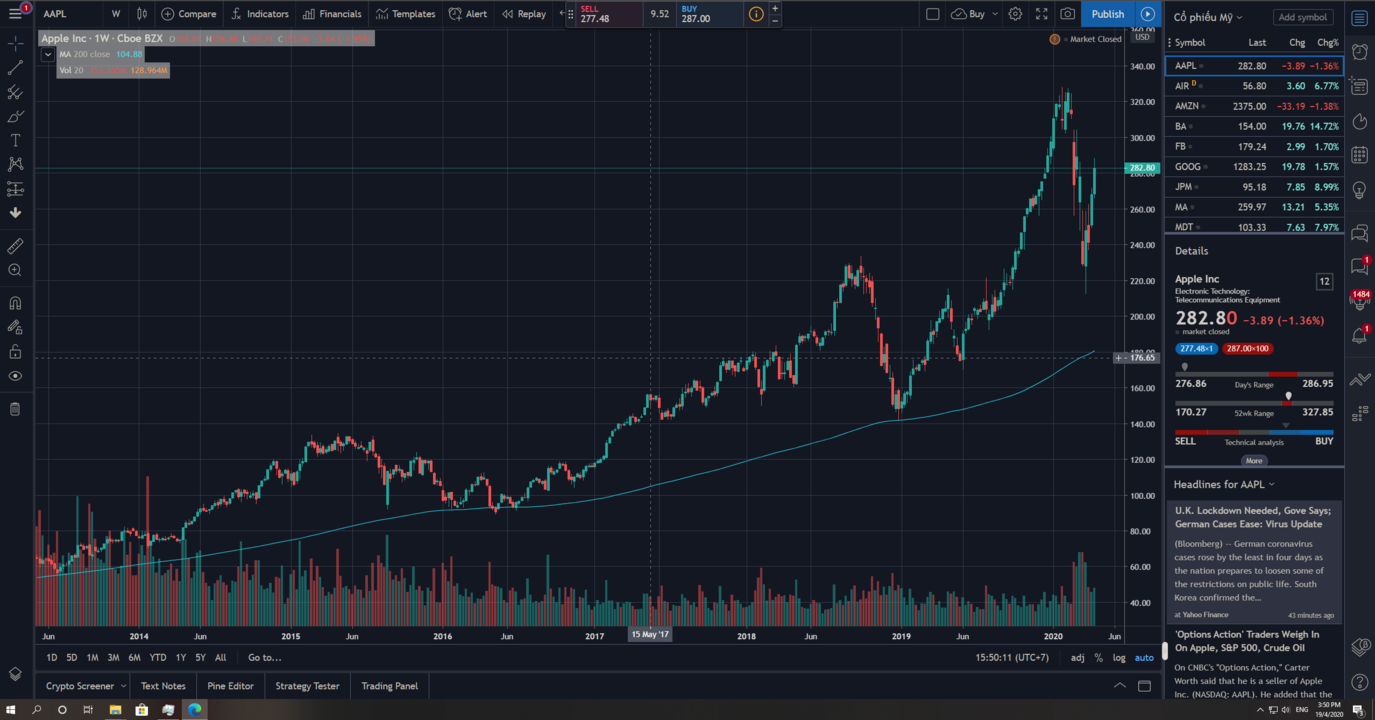This screenshot has height=720, width=1375.
Task: Open chart settings gear
Action: click(x=1015, y=14)
